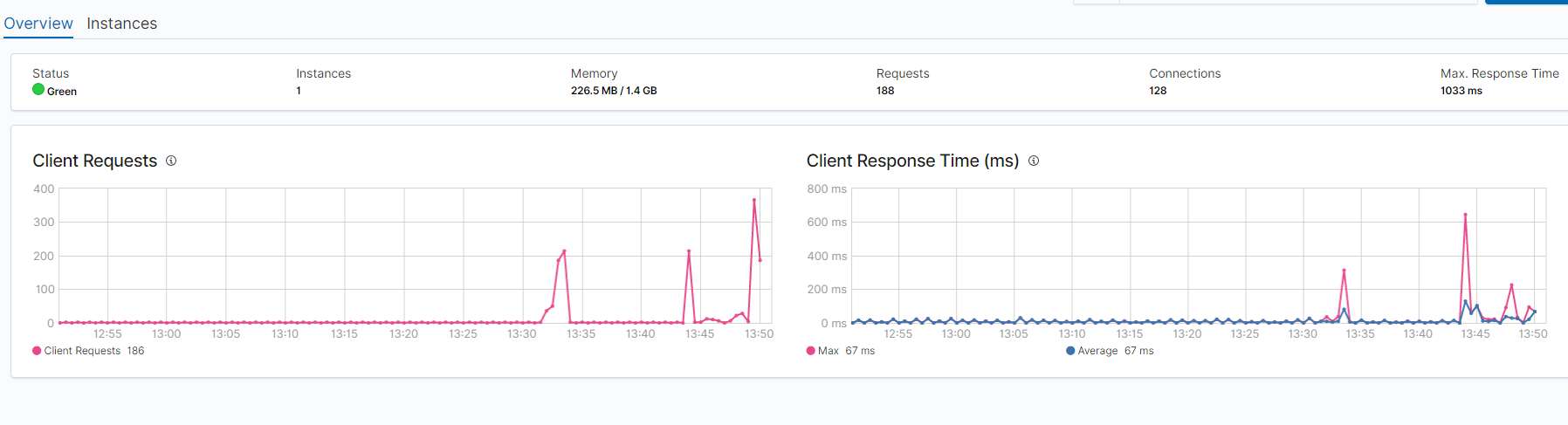The width and height of the screenshot is (1568, 425).
Task: Open the Instances tab
Action: tap(121, 24)
